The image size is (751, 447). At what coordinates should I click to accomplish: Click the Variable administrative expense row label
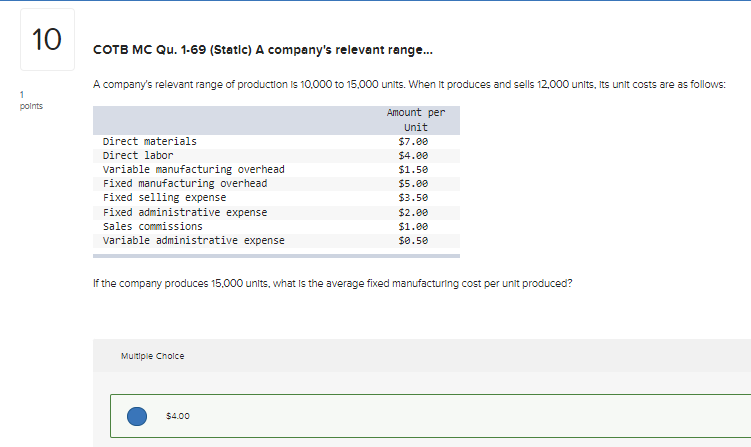[x=193, y=240]
